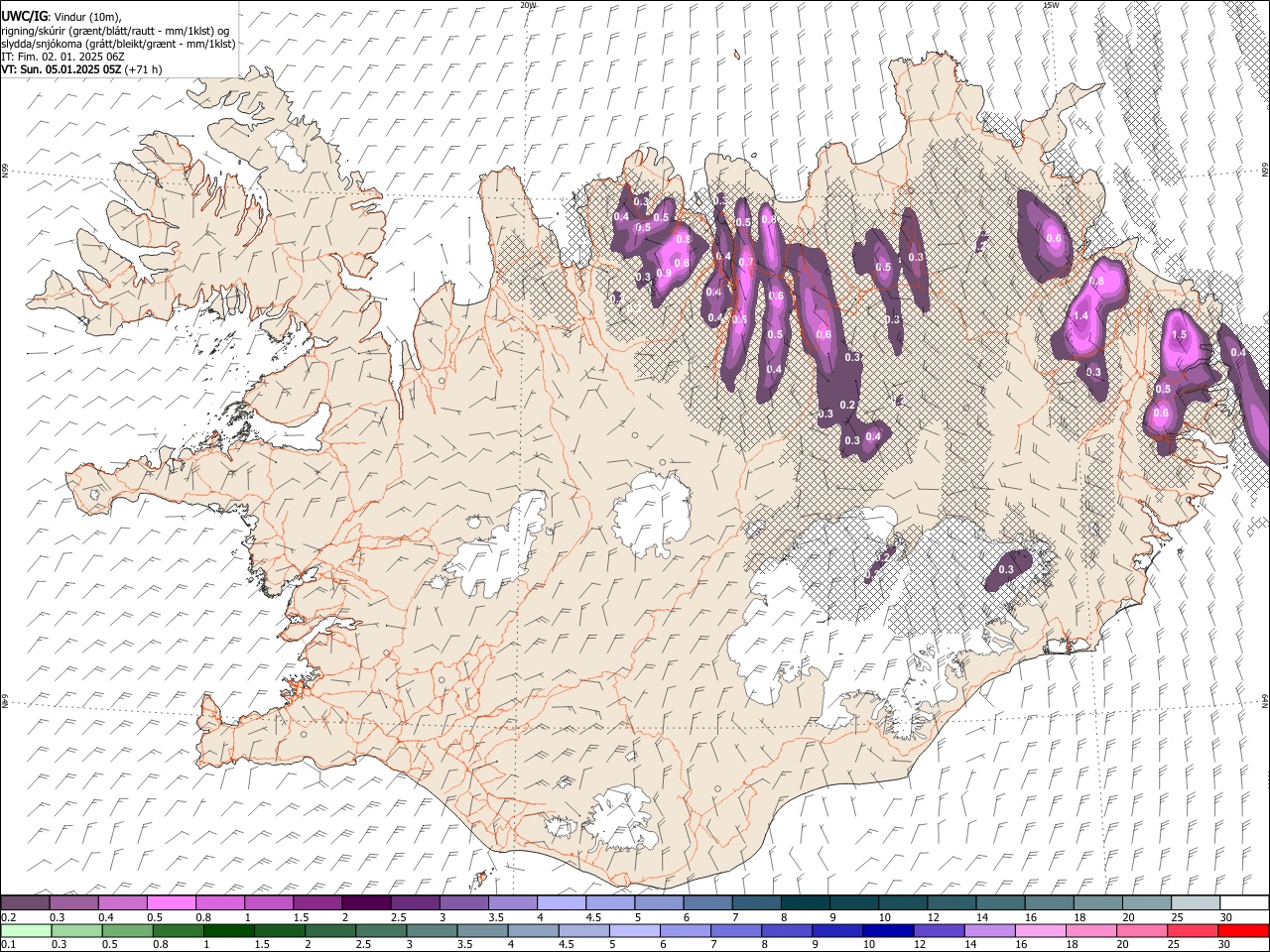Select the deep blue 10–12 rain legend swatch
Screen dimensions: 1270x952
pos(887,930)
